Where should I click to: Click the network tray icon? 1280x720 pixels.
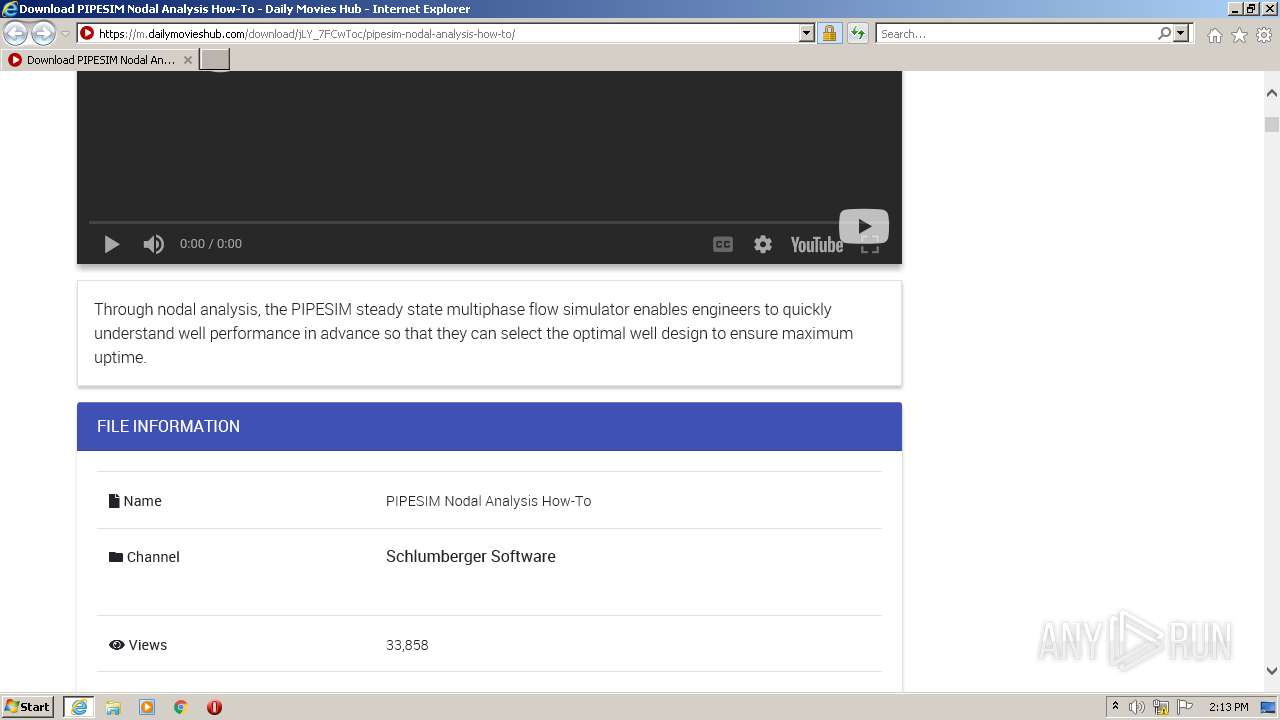point(1161,707)
